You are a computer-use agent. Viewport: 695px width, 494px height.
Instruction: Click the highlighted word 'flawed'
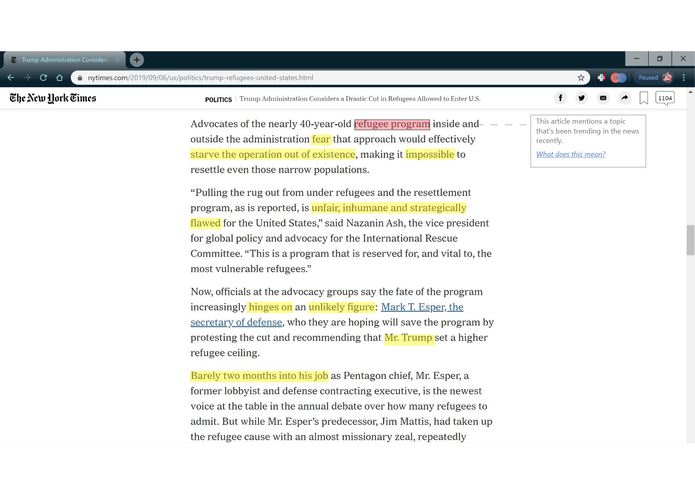205,223
